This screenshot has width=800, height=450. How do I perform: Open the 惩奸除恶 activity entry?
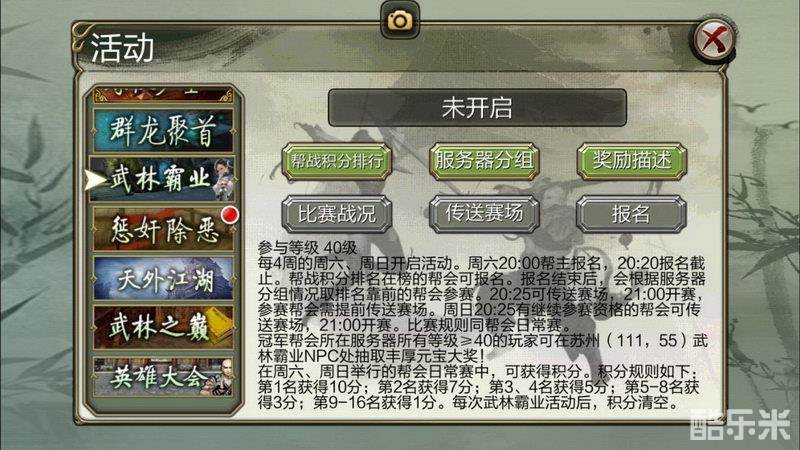163,229
